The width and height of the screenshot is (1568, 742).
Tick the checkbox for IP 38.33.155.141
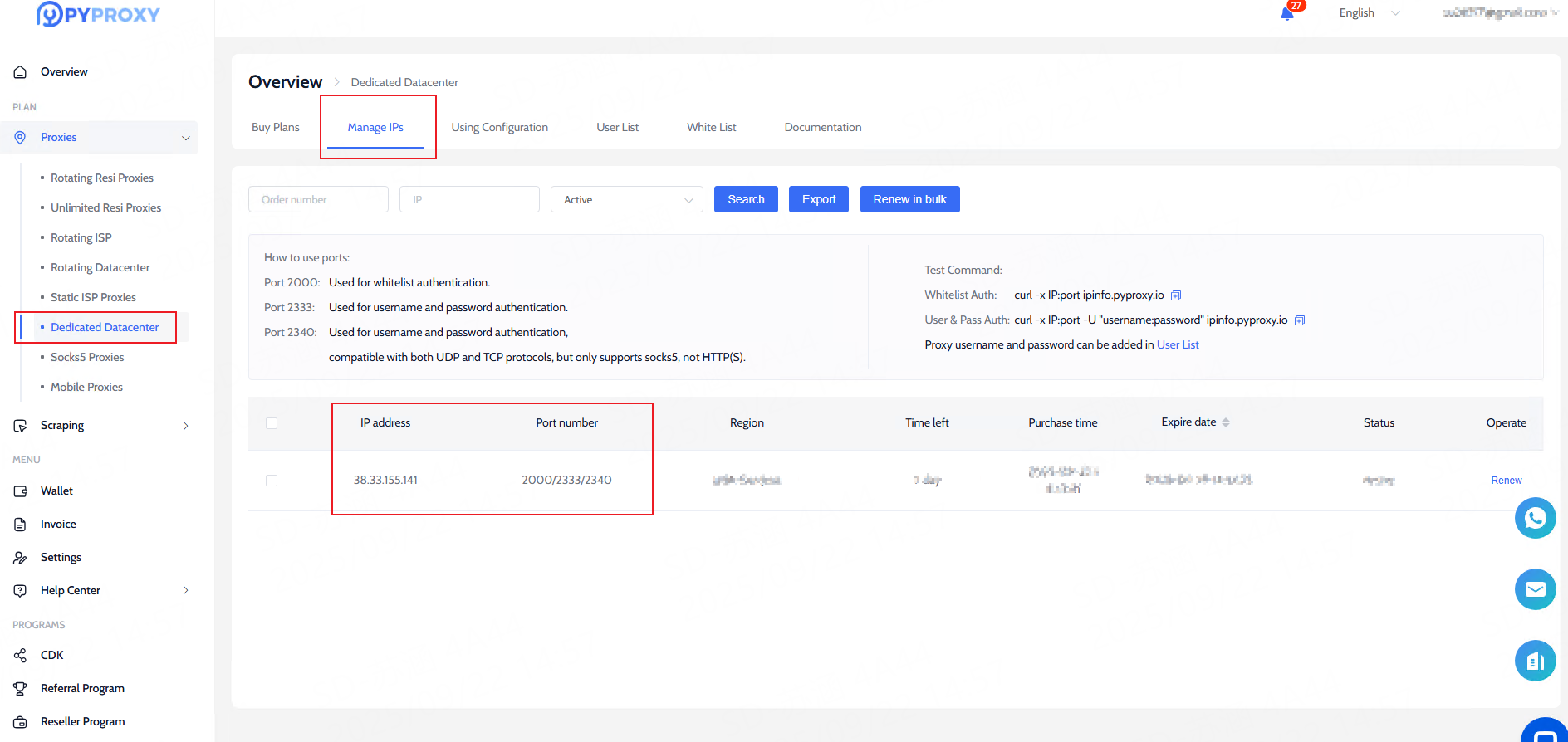click(x=272, y=481)
